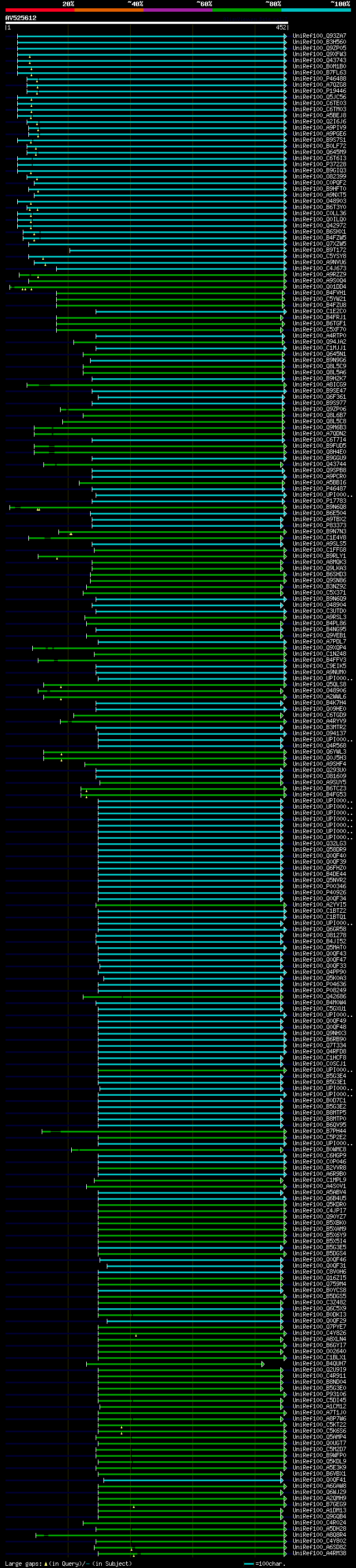Screen dimensions: 356x1568
Task: Select UniRef100_A9RSL3 label
Action: pos(319,618)
